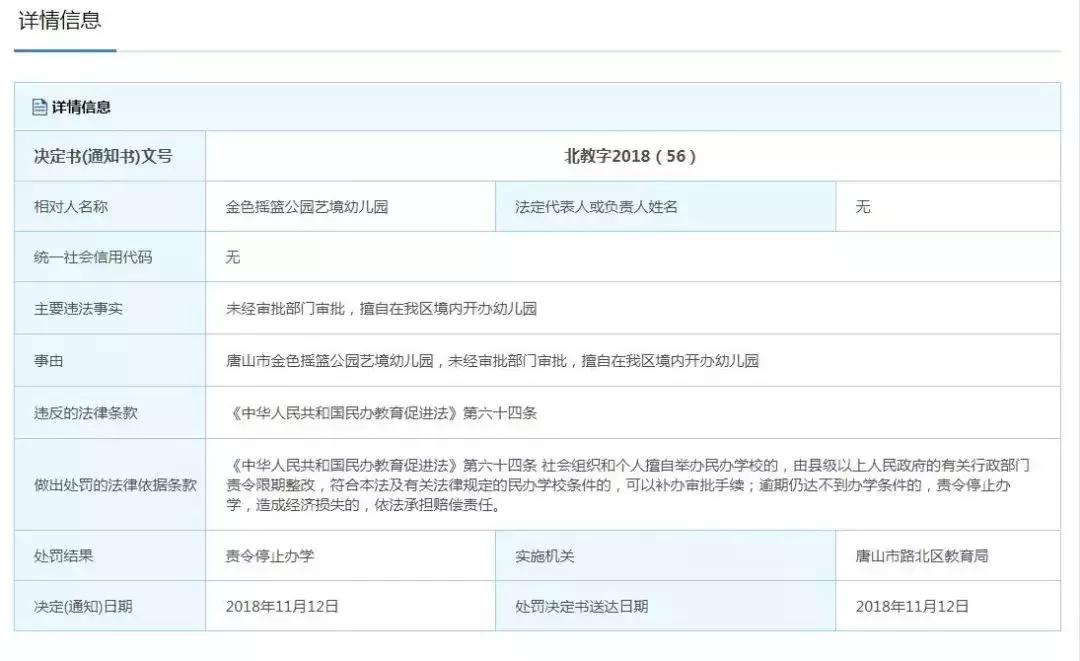This screenshot has height=661, width=1080.
Task: Click the 实施机关 label
Action: point(545,556)
